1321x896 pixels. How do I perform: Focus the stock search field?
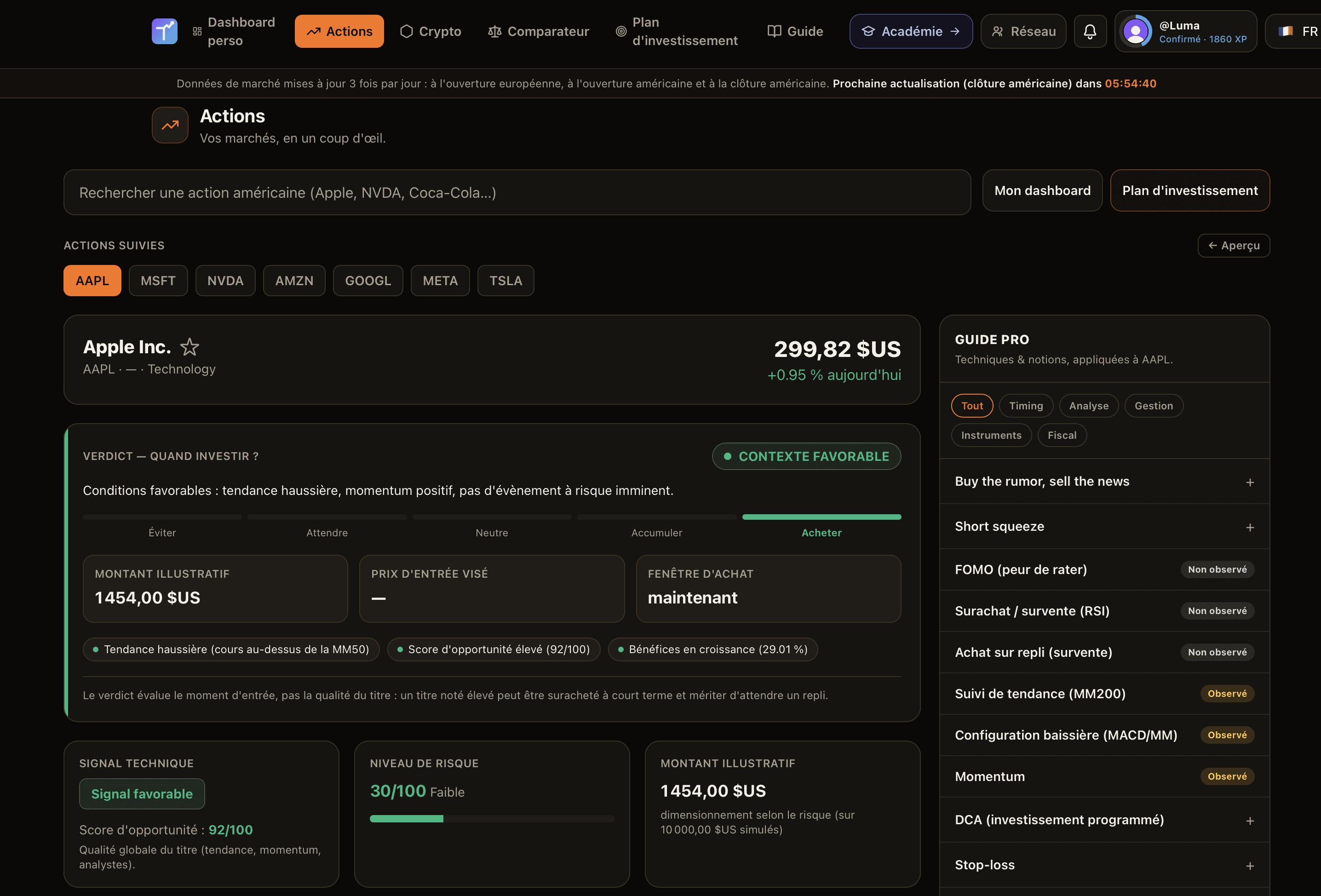tap(517, 192)
